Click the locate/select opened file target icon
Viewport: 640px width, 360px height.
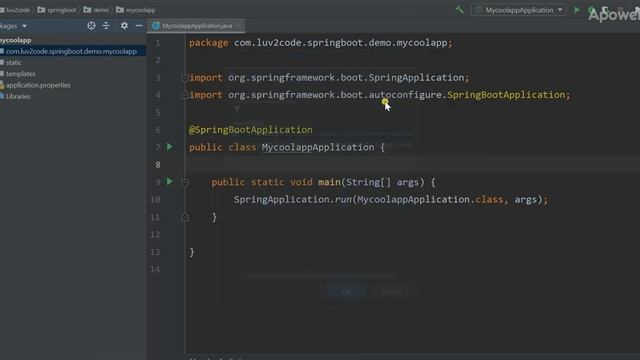tap(91, 26)
